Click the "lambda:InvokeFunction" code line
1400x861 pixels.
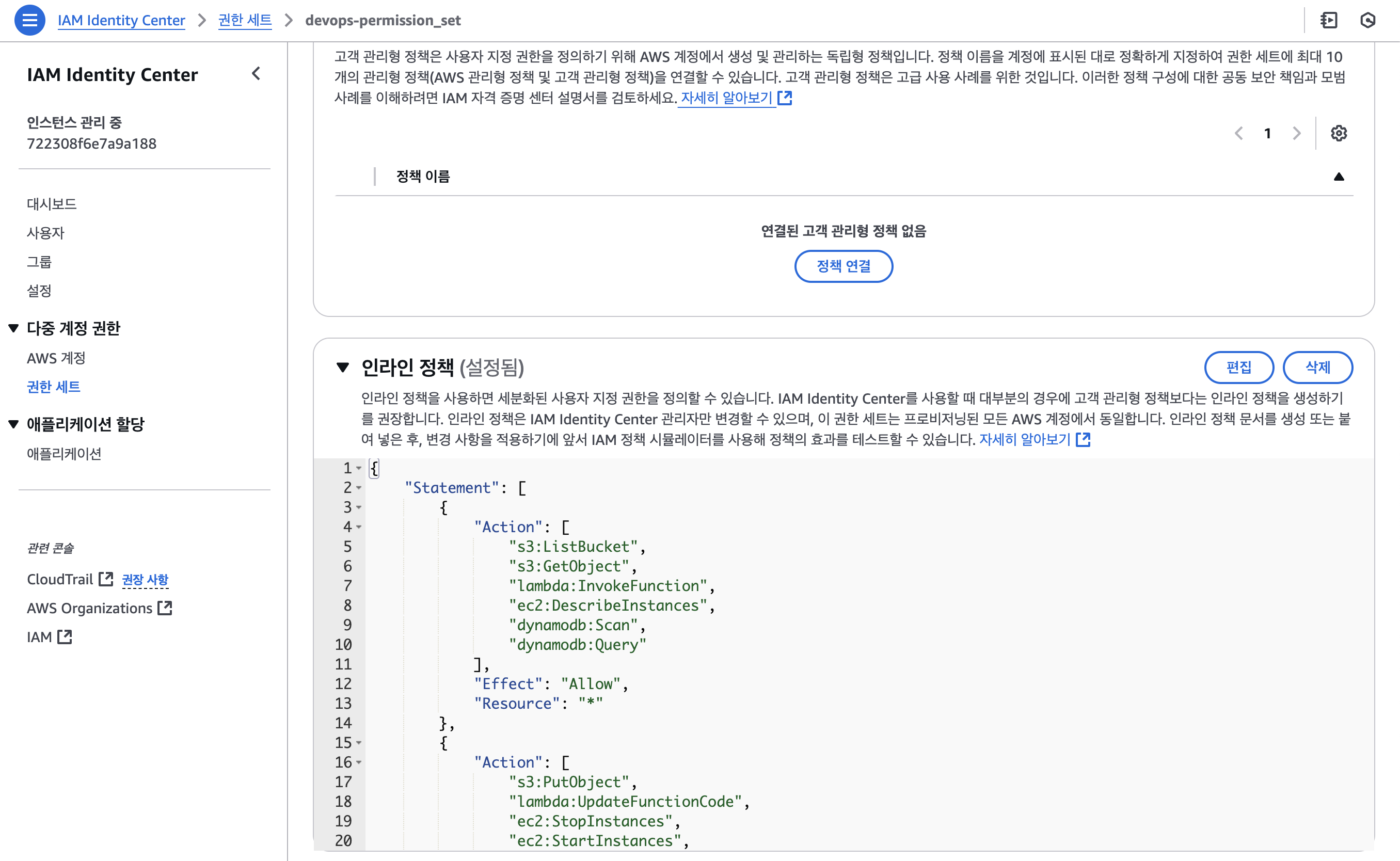[612, 586]
